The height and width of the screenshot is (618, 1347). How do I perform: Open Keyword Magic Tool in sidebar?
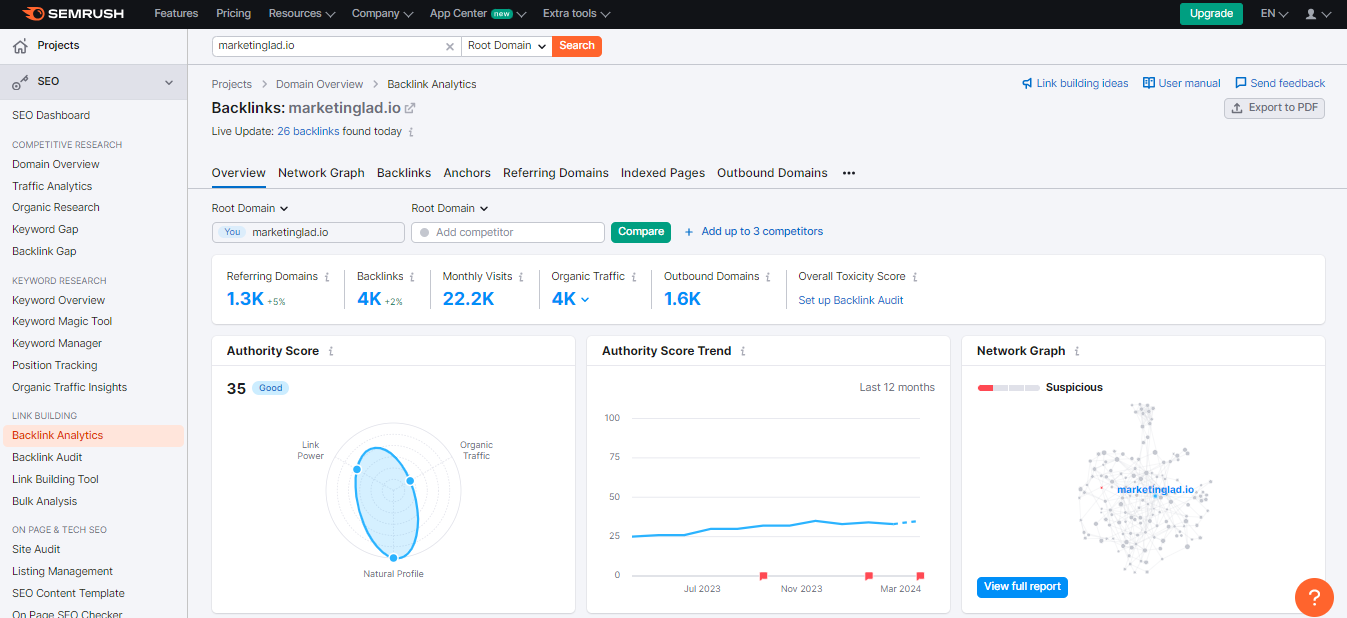coord(62,321)
